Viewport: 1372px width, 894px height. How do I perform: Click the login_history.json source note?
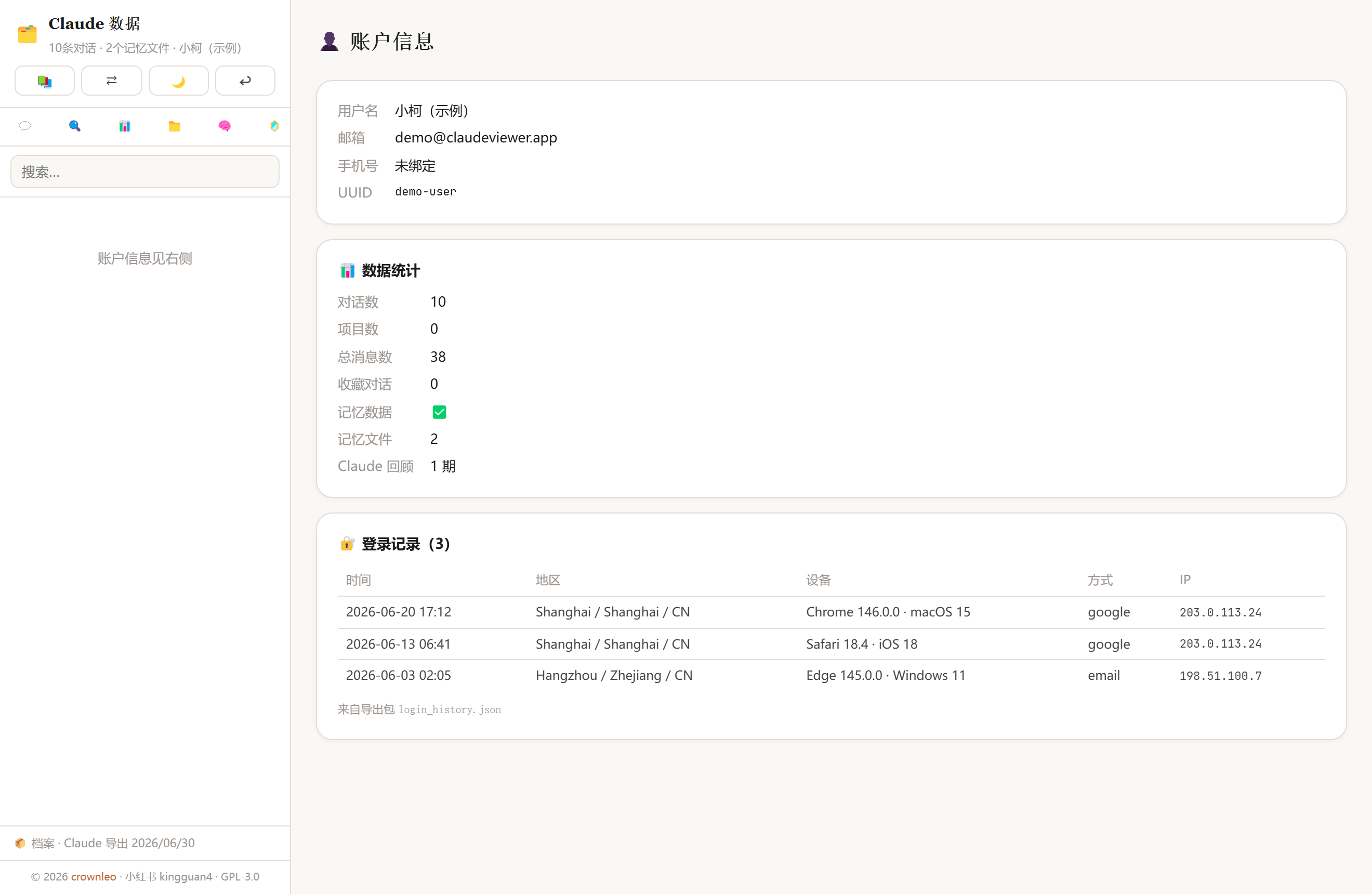(x=419, y=709)
